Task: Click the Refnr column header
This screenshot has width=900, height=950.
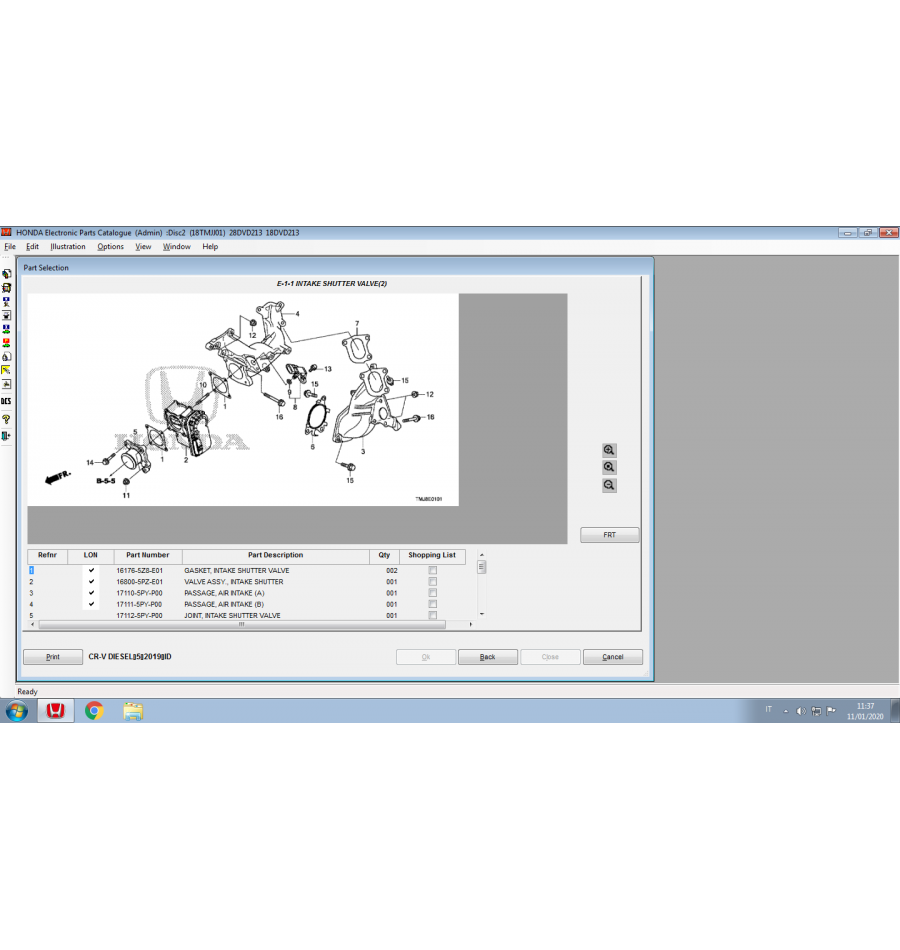Action: [47, 556]
